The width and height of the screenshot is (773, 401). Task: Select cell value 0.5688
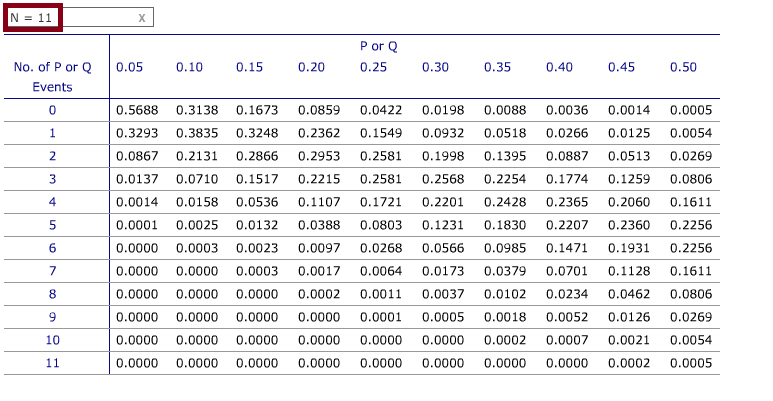pos(137,110)
